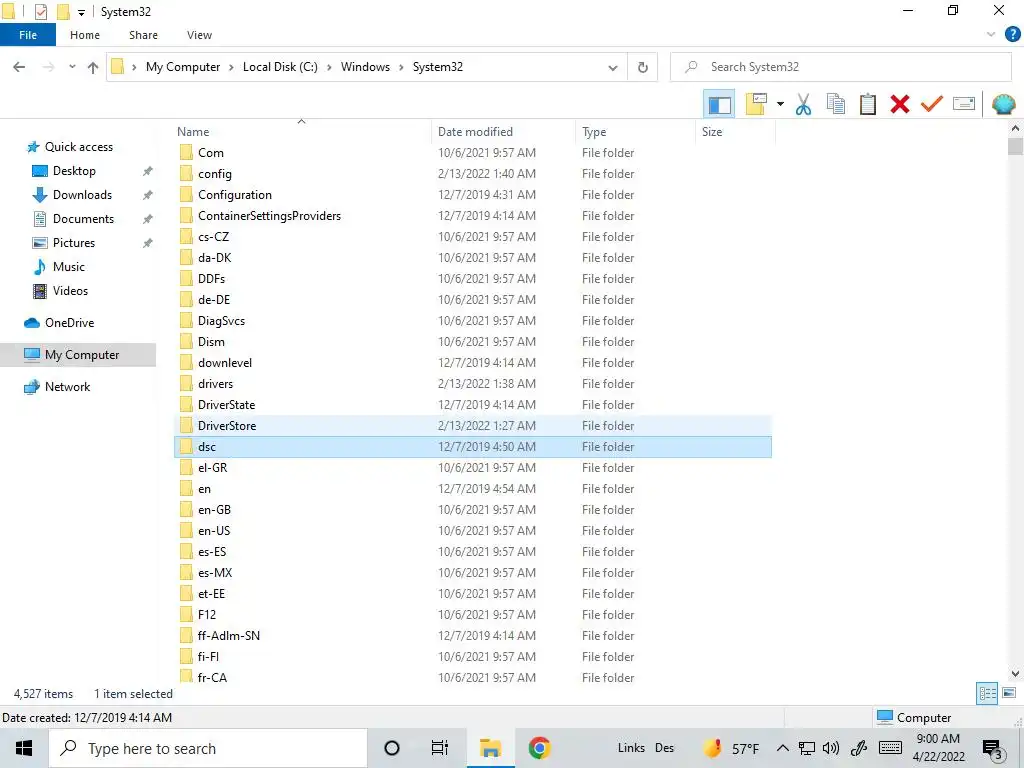Viewport: 1024px width, 768px height.
Task: Sort by Date modified column header
Action: tap(475, 132)
